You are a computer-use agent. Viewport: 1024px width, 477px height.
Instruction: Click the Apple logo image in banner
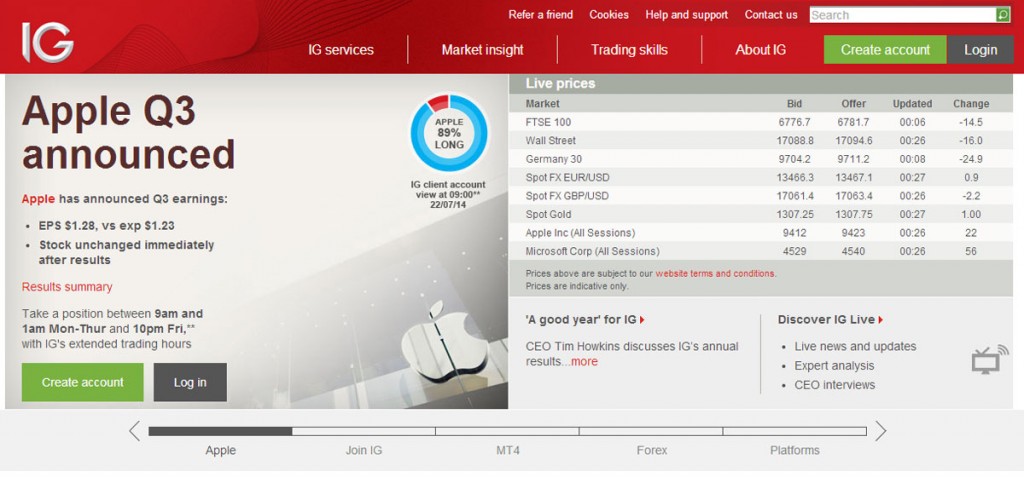444,342
